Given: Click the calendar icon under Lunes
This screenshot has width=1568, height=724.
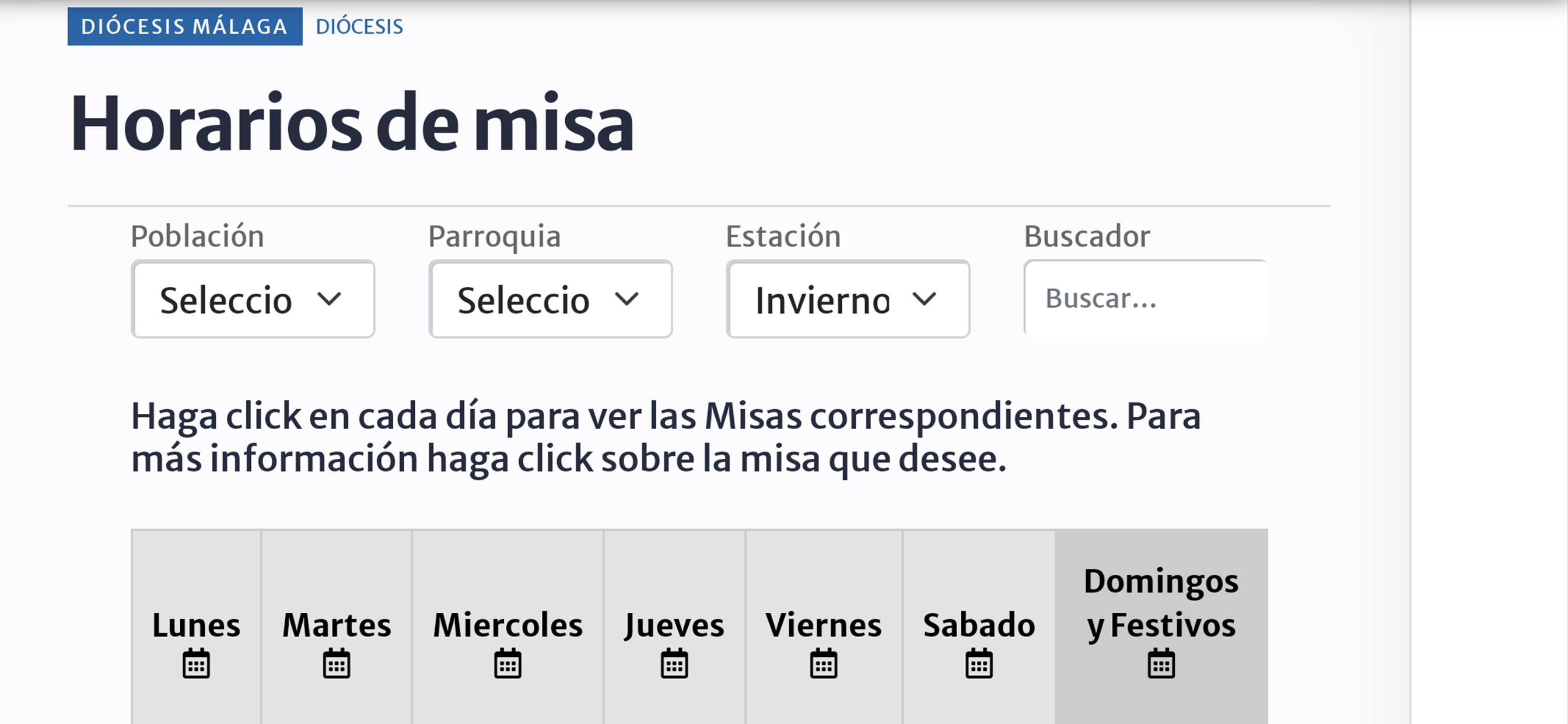Looking at the screenshot, I should pyautogui.click(x=196, y=663).
